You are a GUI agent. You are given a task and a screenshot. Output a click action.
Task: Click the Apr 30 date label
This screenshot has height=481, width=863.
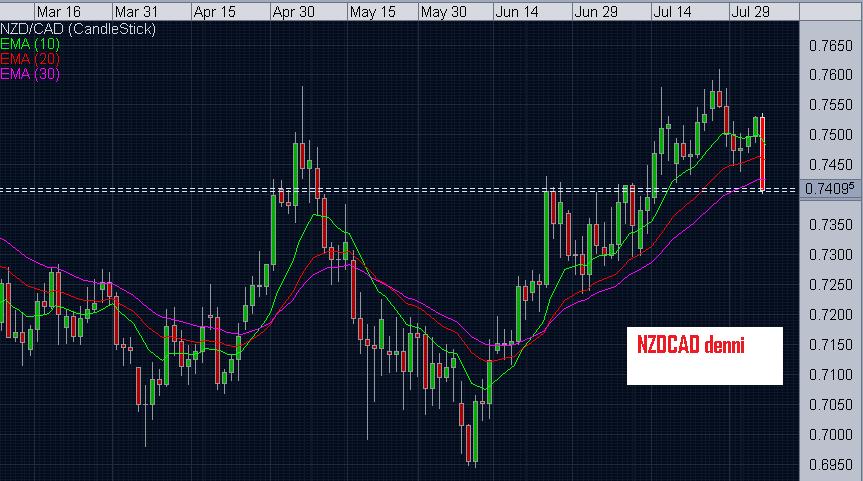point(293,12)
